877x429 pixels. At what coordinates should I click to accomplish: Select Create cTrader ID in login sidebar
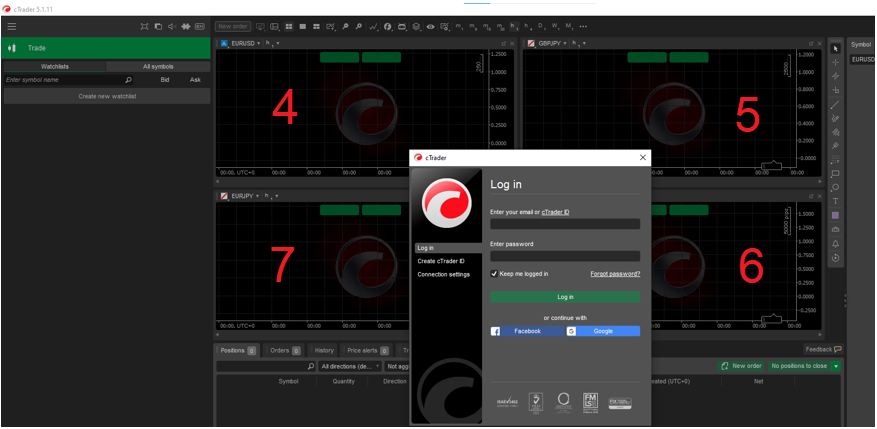tap(441, 261)
